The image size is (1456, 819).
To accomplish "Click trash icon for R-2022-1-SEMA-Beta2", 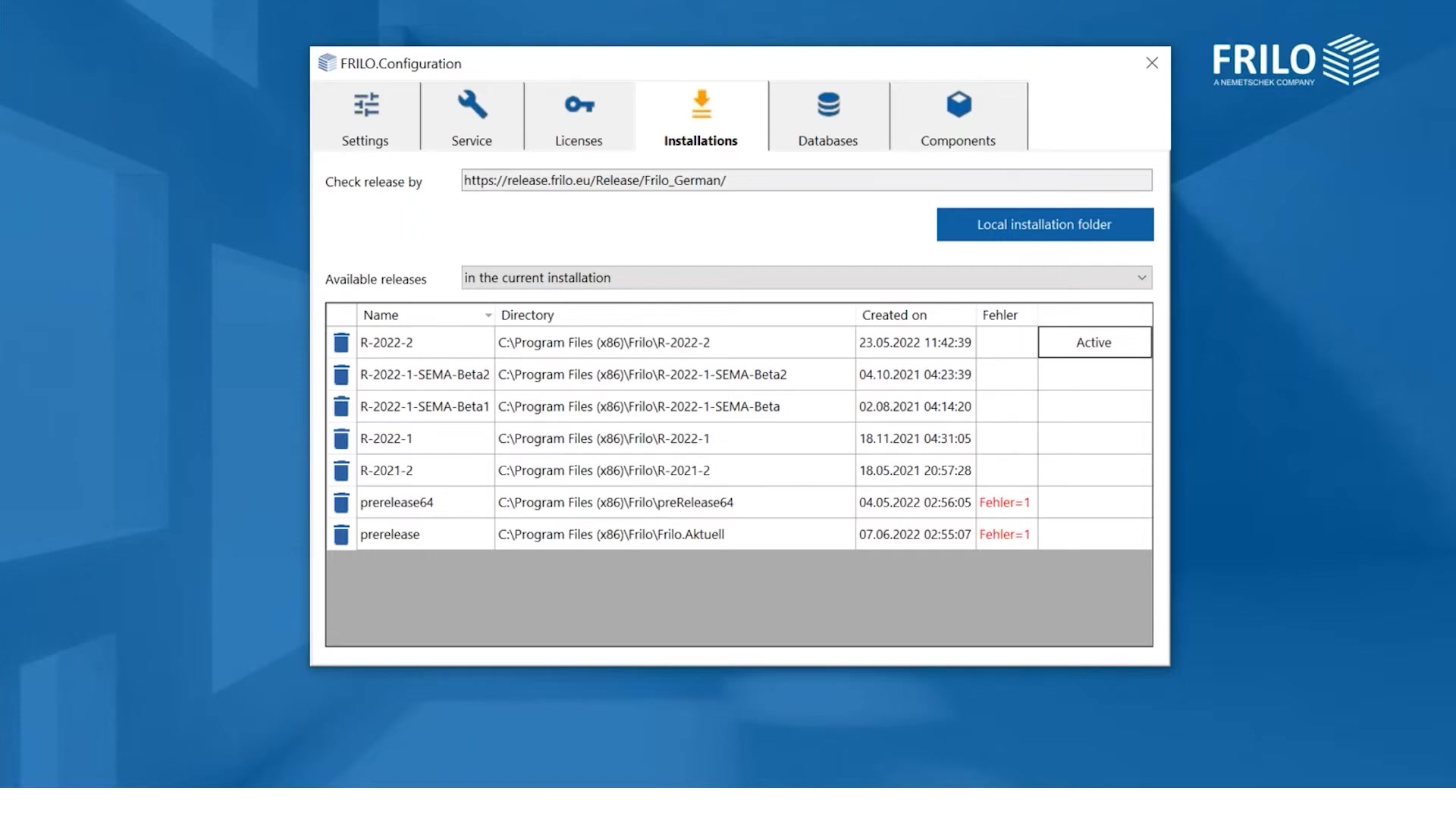I will [x=341, y=375].
